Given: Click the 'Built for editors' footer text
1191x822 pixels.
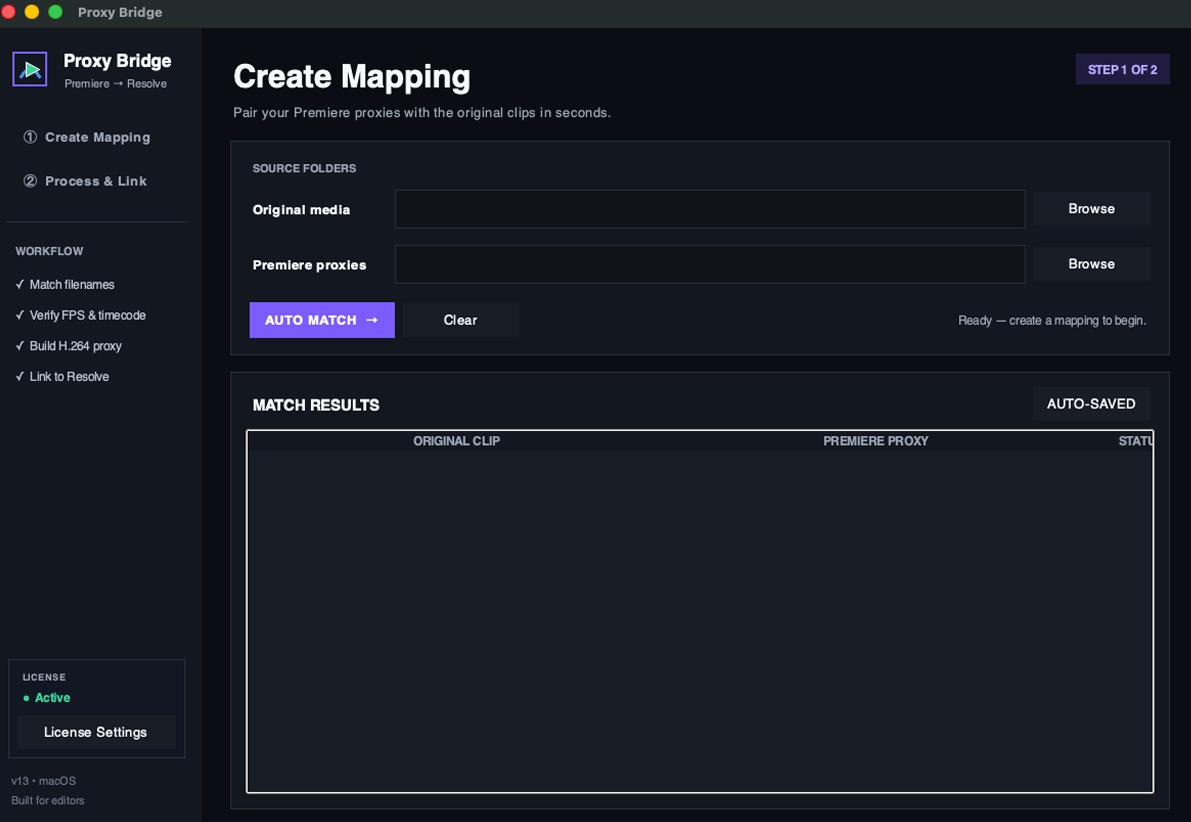Looking at the screenshot, I should pyautogui.click(x=48, y=801).
